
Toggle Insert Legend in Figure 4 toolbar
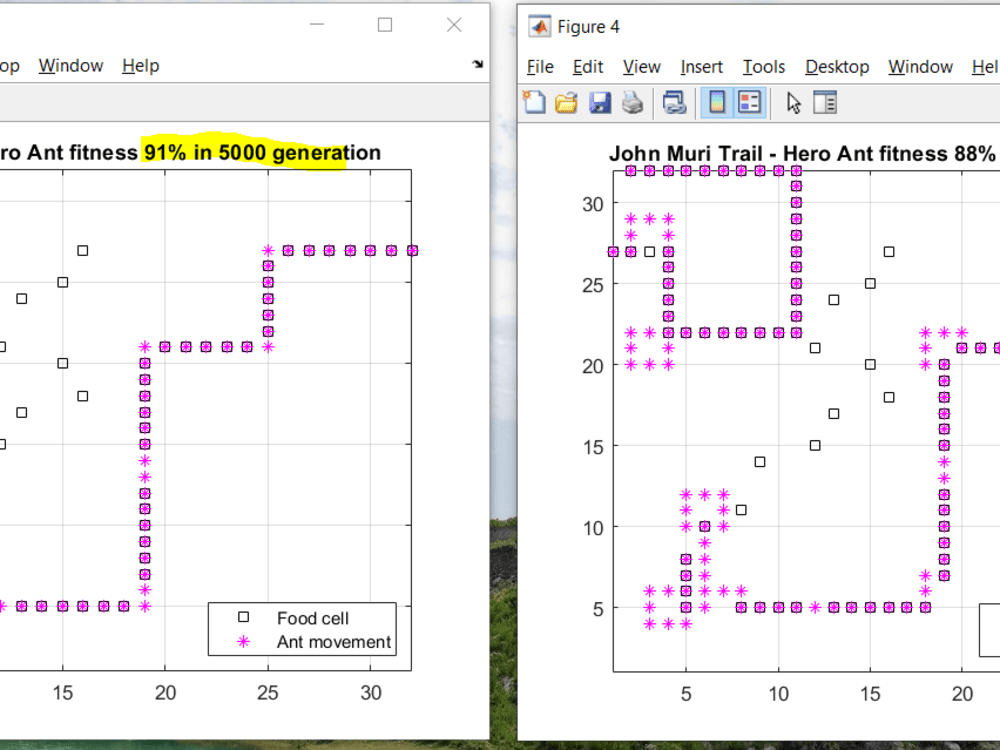[749, 102]
